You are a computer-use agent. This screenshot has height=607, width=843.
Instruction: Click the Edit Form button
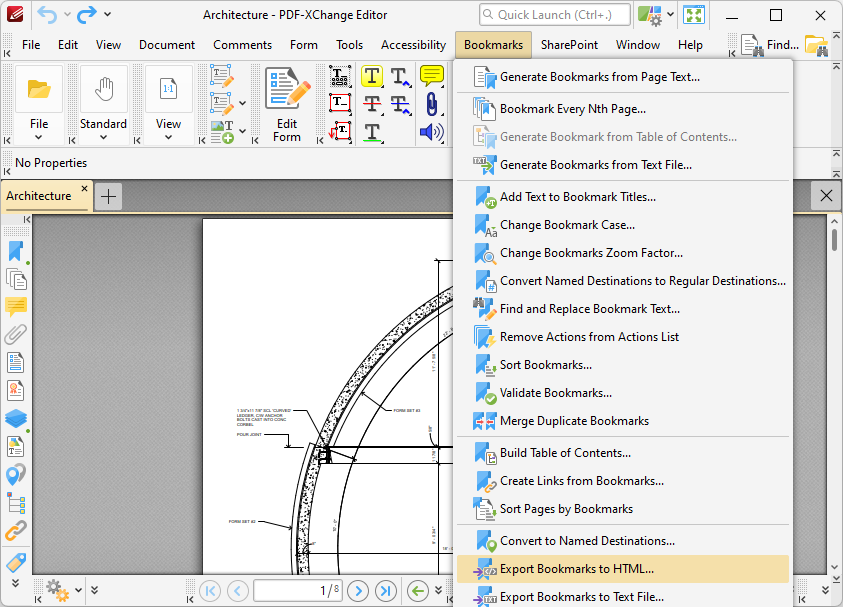[x=287, y=105]
